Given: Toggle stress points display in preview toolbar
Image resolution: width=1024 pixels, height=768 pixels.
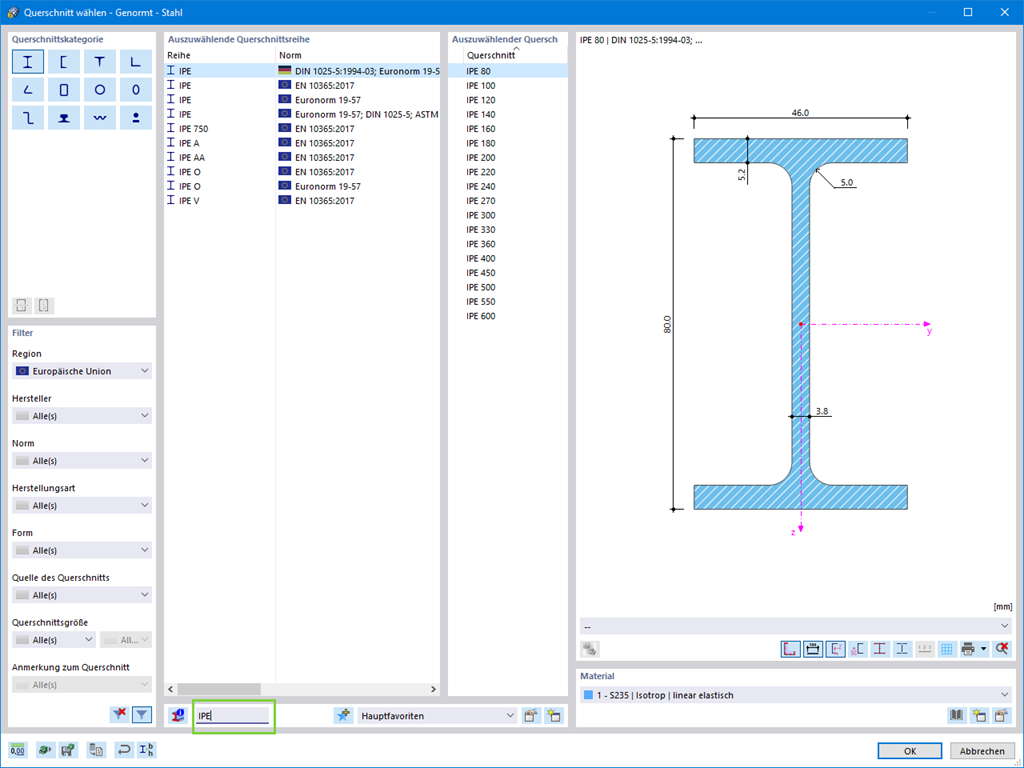Looking at the screenshot, I should [857, 649].
